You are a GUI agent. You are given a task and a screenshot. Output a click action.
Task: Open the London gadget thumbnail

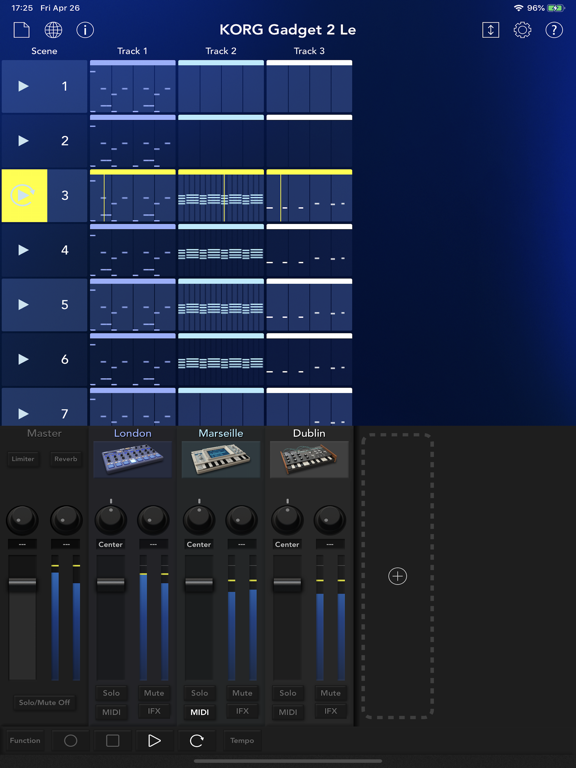(132, 459)
